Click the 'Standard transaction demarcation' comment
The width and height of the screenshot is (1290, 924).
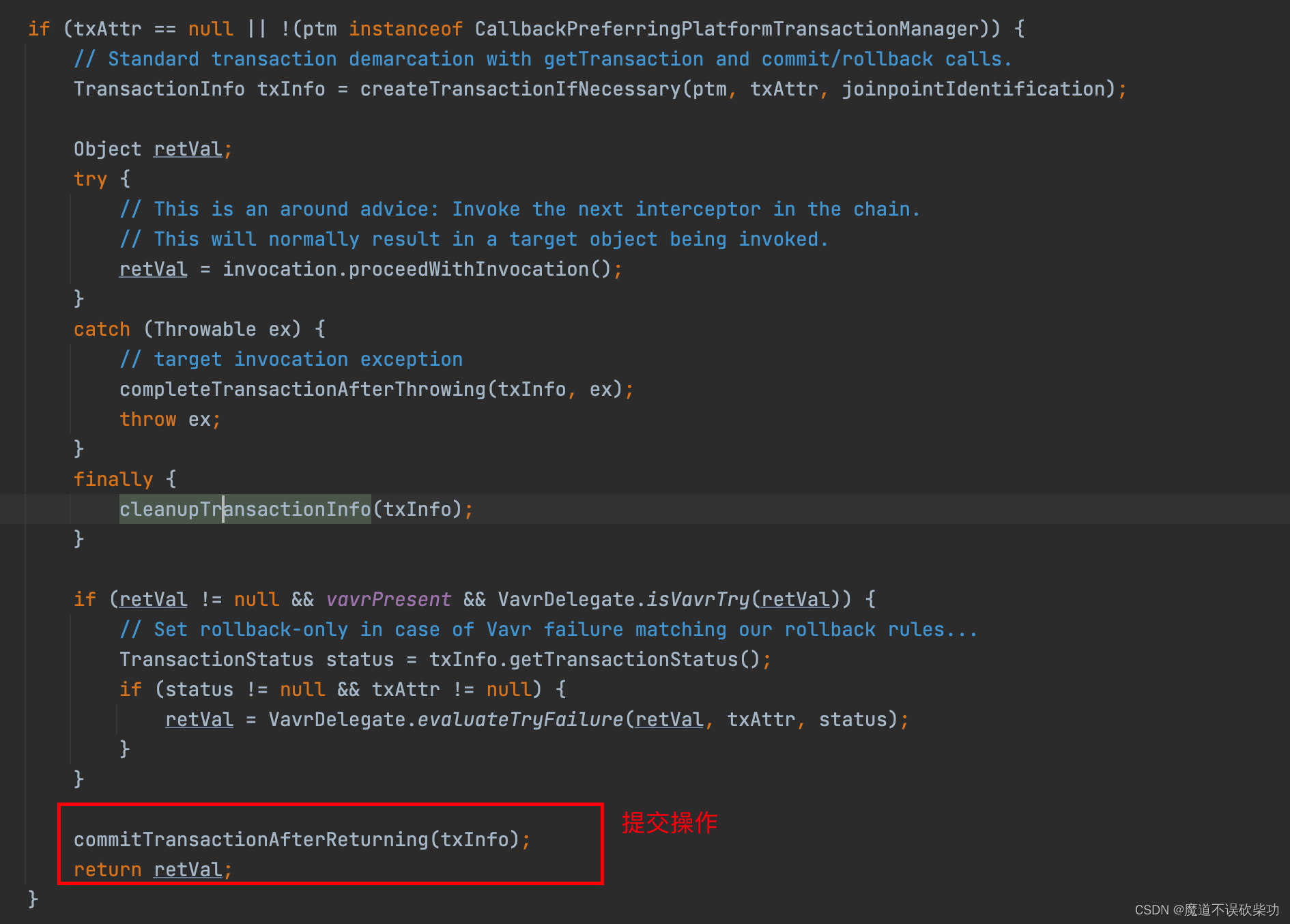click(x=543, y=59)
